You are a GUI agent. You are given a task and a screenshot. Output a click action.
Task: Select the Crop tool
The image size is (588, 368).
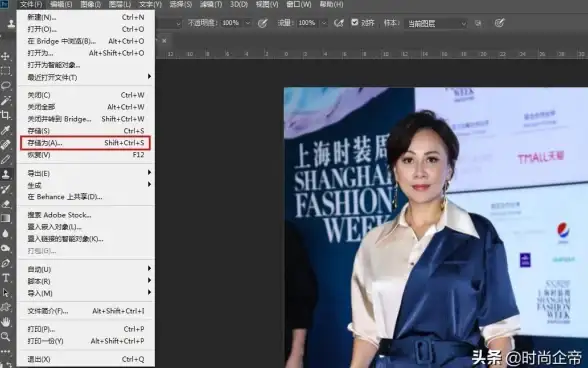click(x=6, y=115)
